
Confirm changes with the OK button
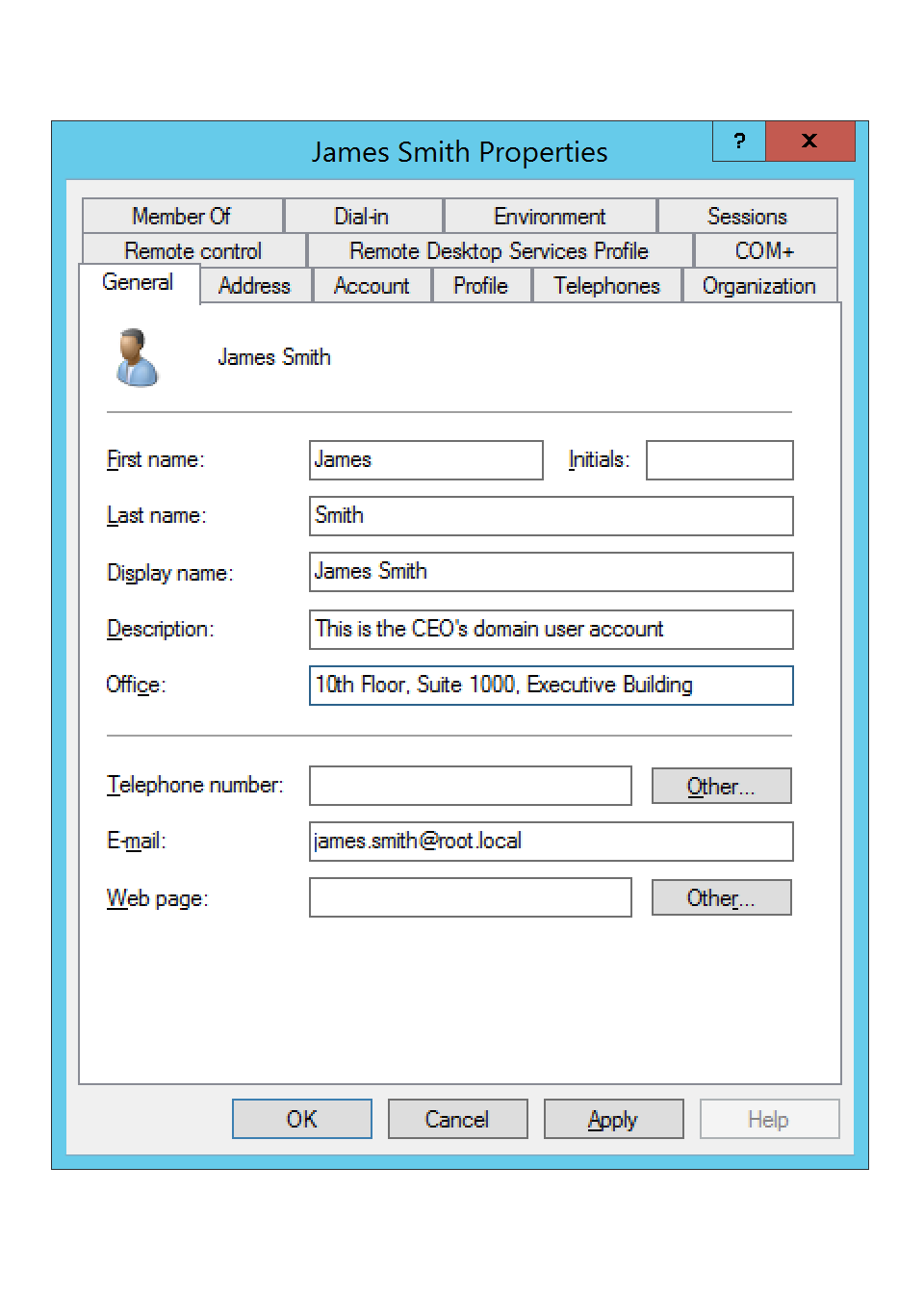(302, 1119)
